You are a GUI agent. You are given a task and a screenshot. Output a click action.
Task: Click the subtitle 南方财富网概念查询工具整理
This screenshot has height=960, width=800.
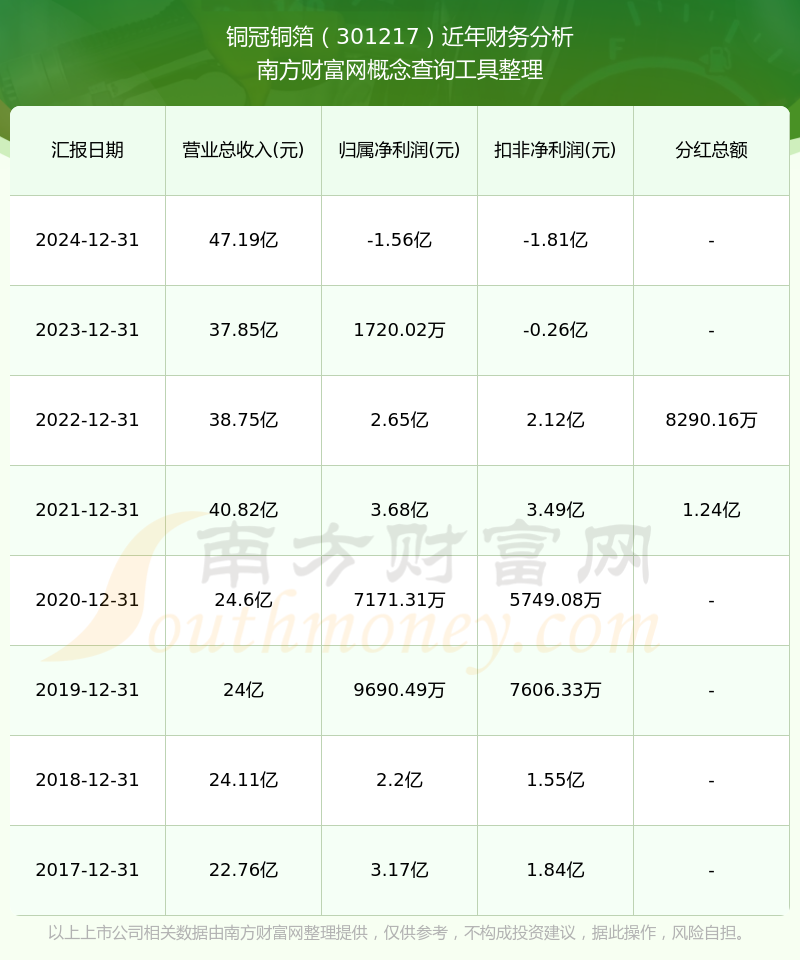[400, 70]
